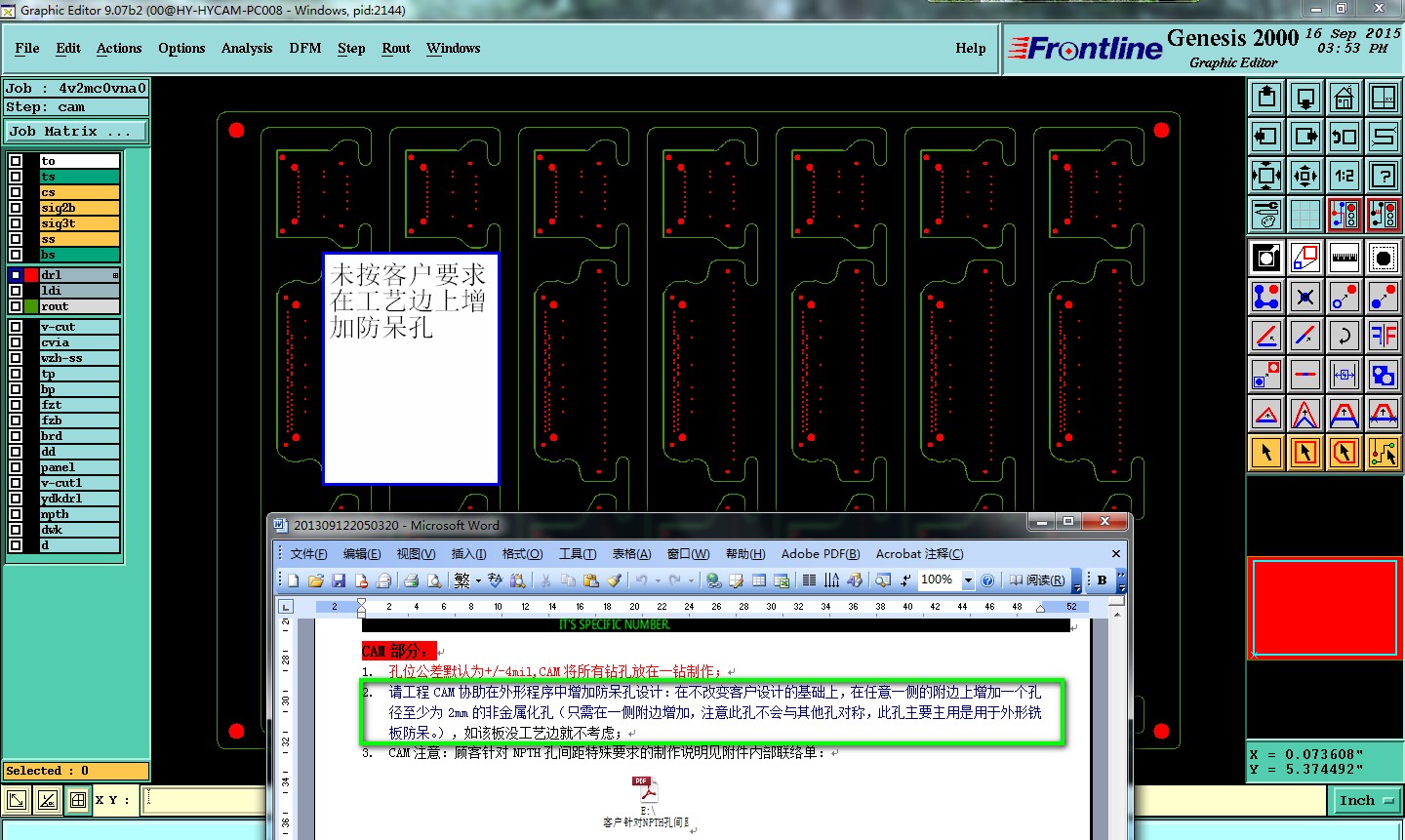This screenshot has width=1405, height=840.
Task: Toggle visibility checkbox for layer v-cut
Action: click(16, 327)
